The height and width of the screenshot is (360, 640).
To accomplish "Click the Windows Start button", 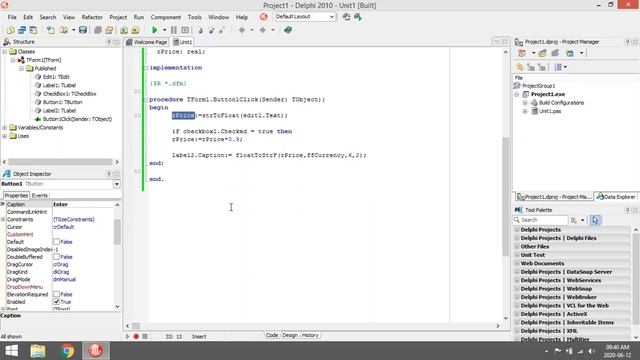I will 11,351.
